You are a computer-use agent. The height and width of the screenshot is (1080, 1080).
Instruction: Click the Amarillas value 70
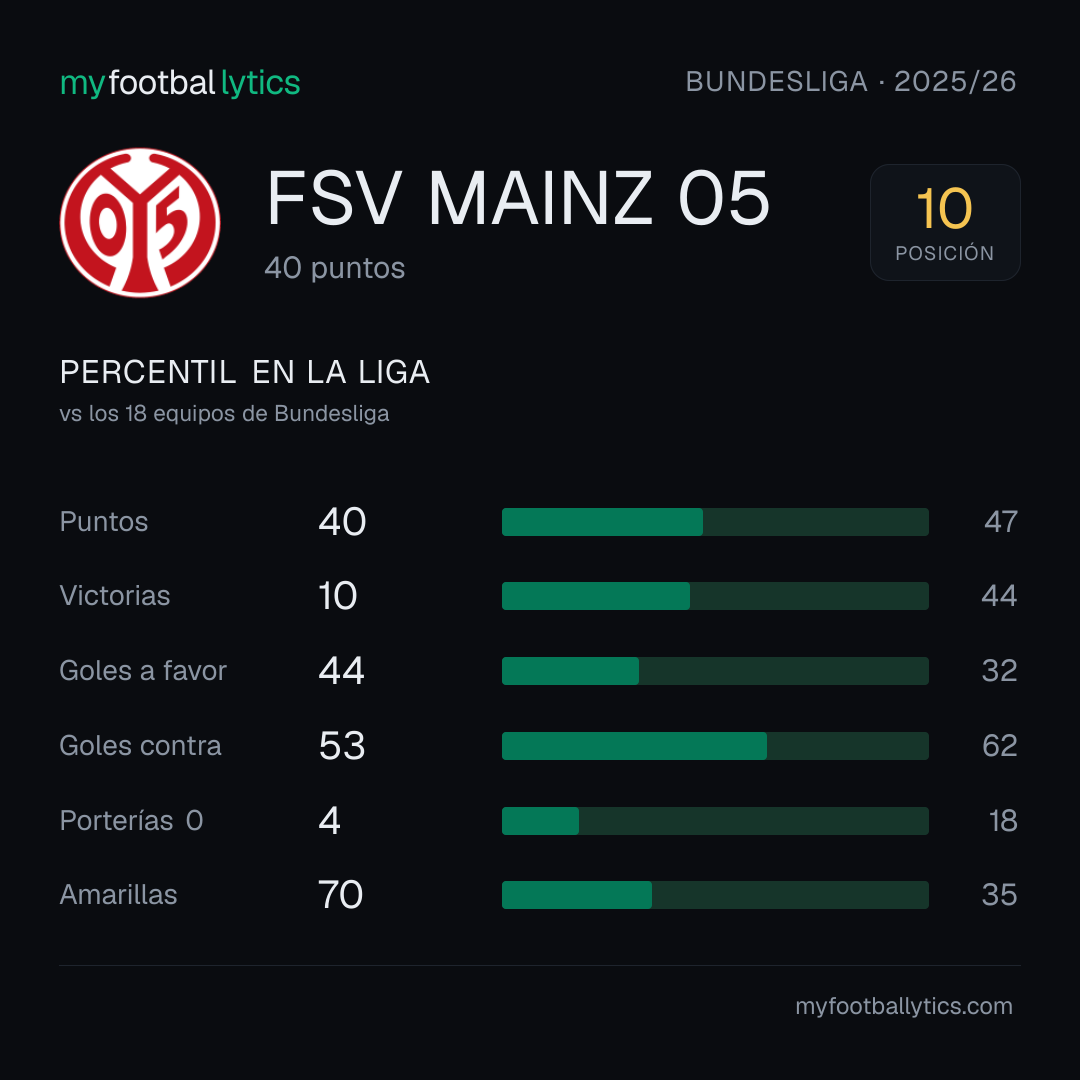(x=340, y=895)
